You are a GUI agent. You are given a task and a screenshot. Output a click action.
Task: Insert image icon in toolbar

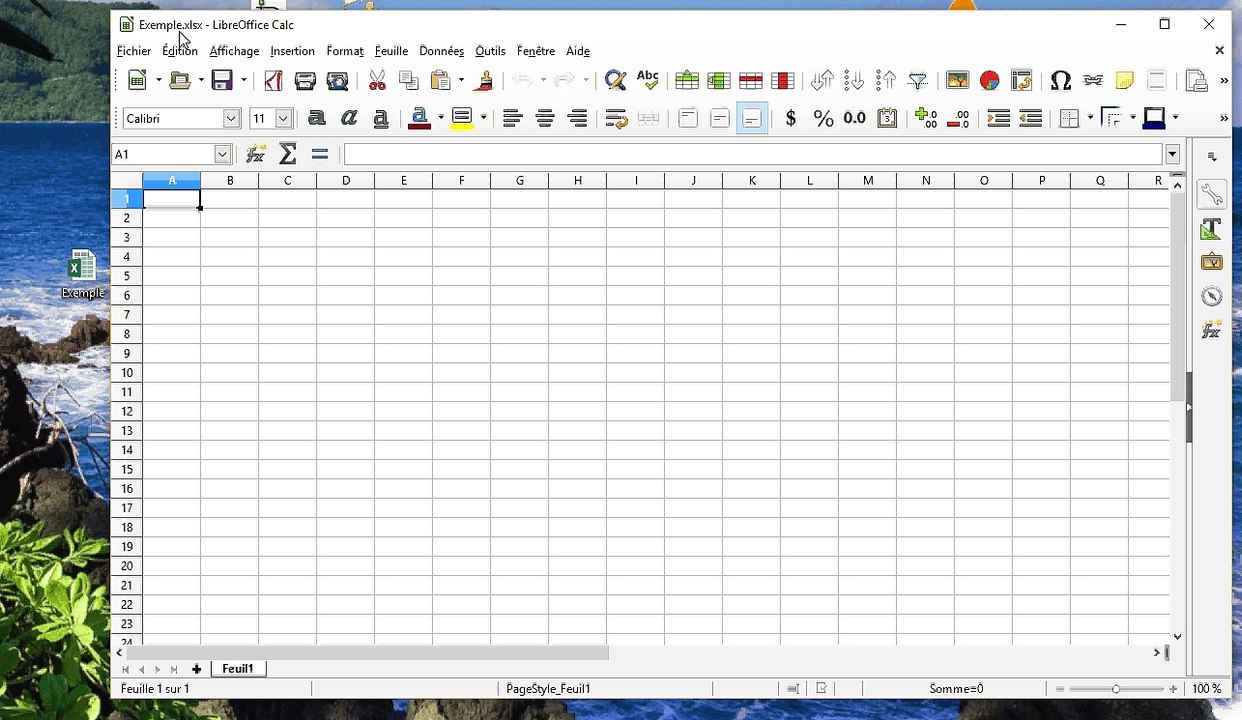[x=957, y=81]
